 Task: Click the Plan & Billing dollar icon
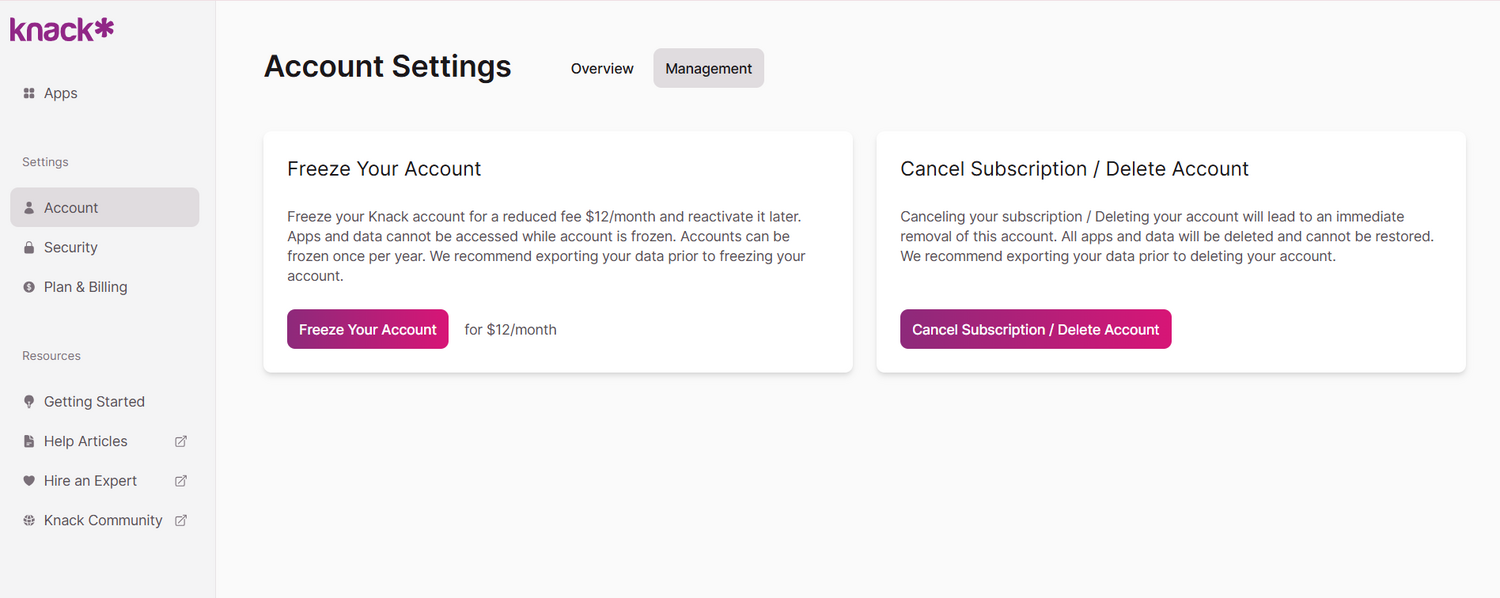click(29, 287)
